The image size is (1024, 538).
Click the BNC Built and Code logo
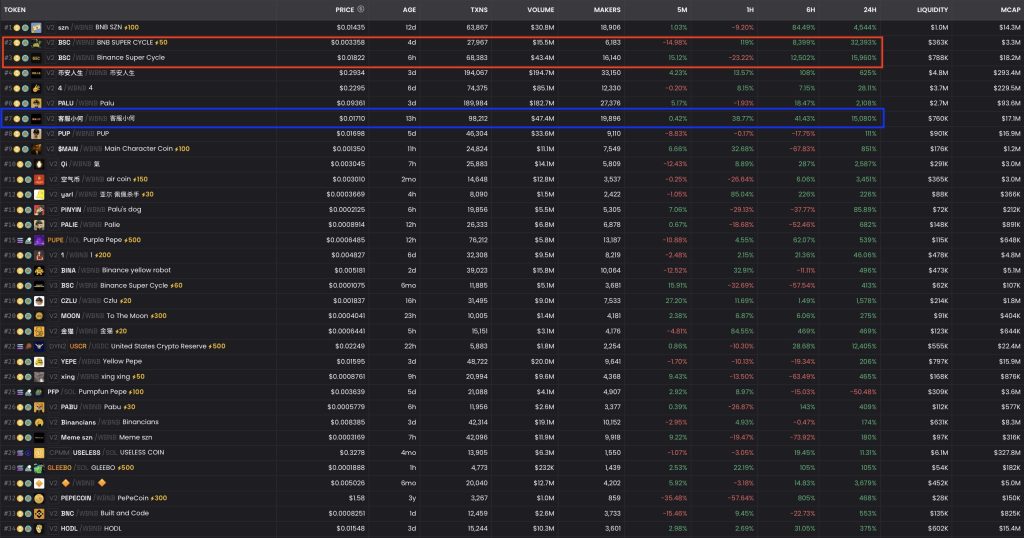[x=37, y=512]
